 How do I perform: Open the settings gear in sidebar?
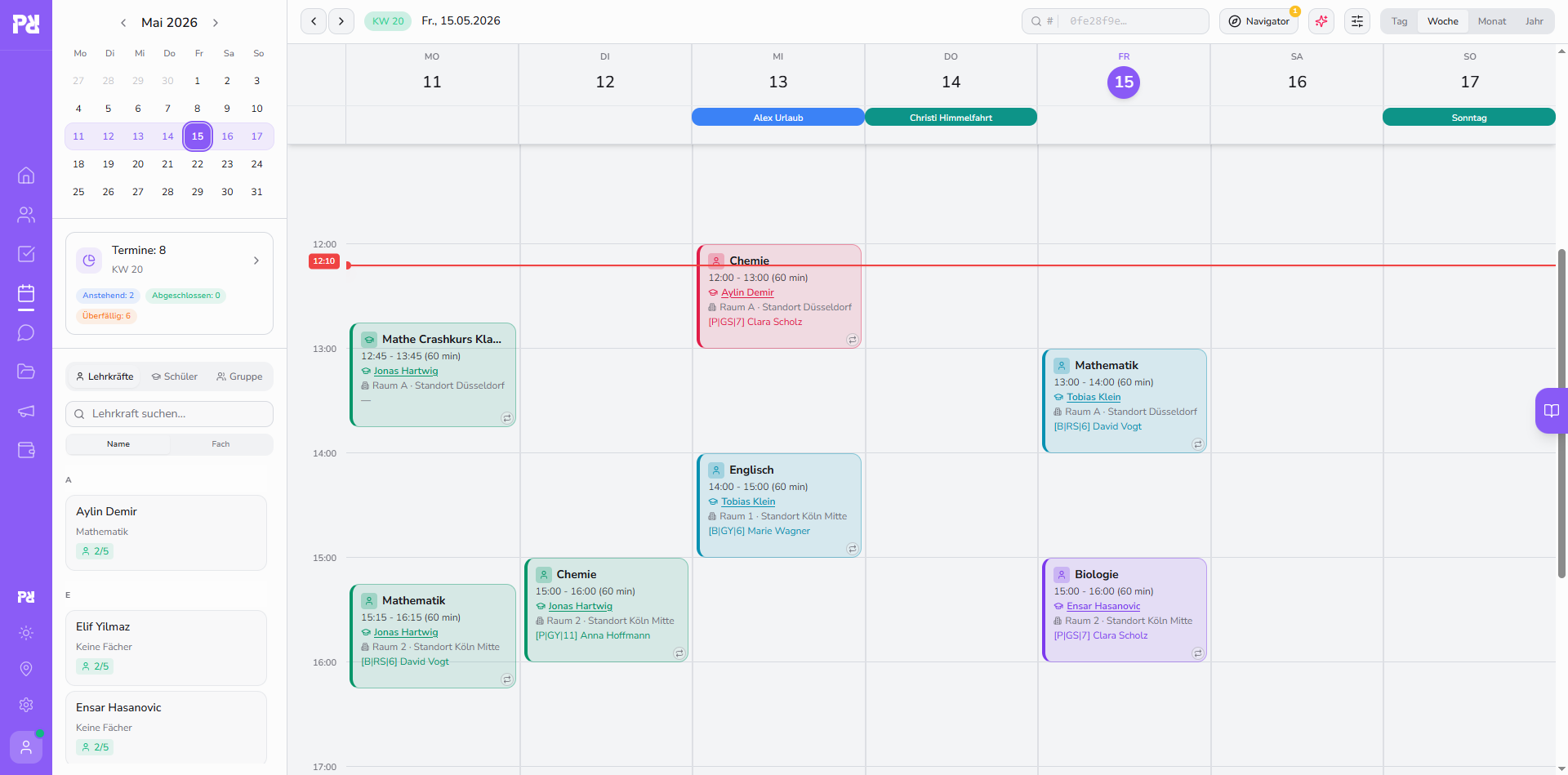[x=26, y=705]
